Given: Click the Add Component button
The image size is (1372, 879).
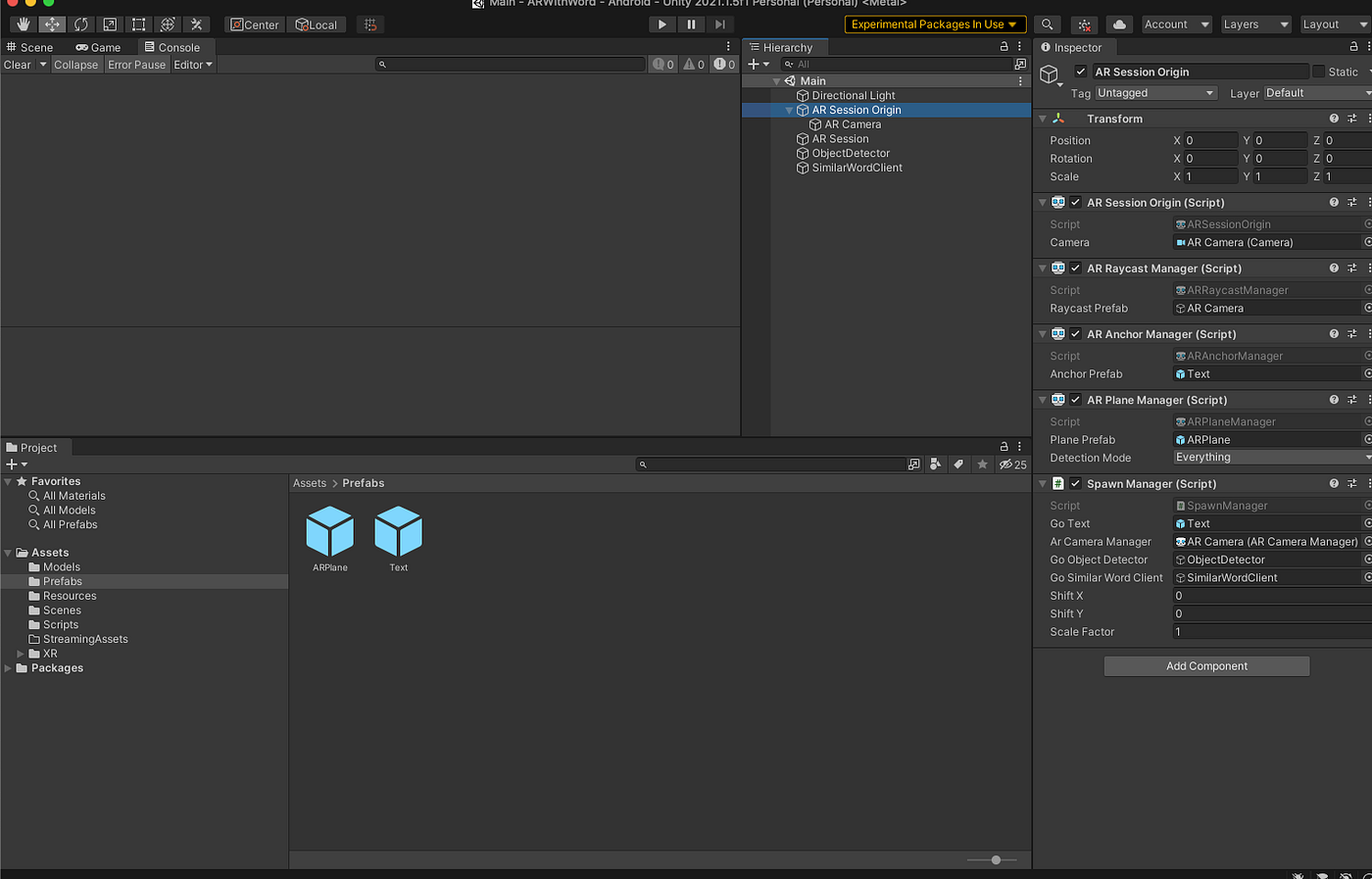Looking at the screenshot, I should (x=1206, y=666).
